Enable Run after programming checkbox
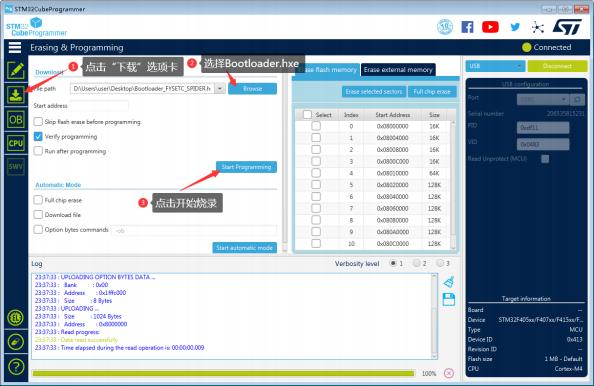Image resolution: width=594 pixels, height=386 pixels. point(38,151)
